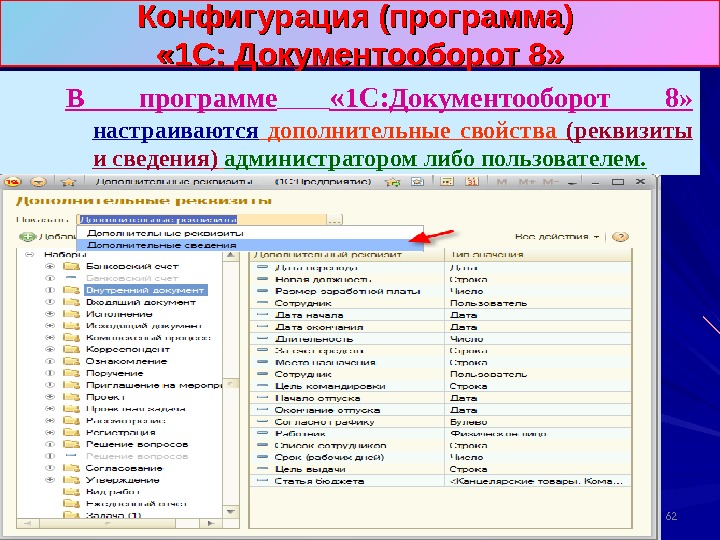Viewport: 720px width, 540px height.
Task: Click the folder icon beside folder-type Решение вопросов
Action: pos(71,444)
